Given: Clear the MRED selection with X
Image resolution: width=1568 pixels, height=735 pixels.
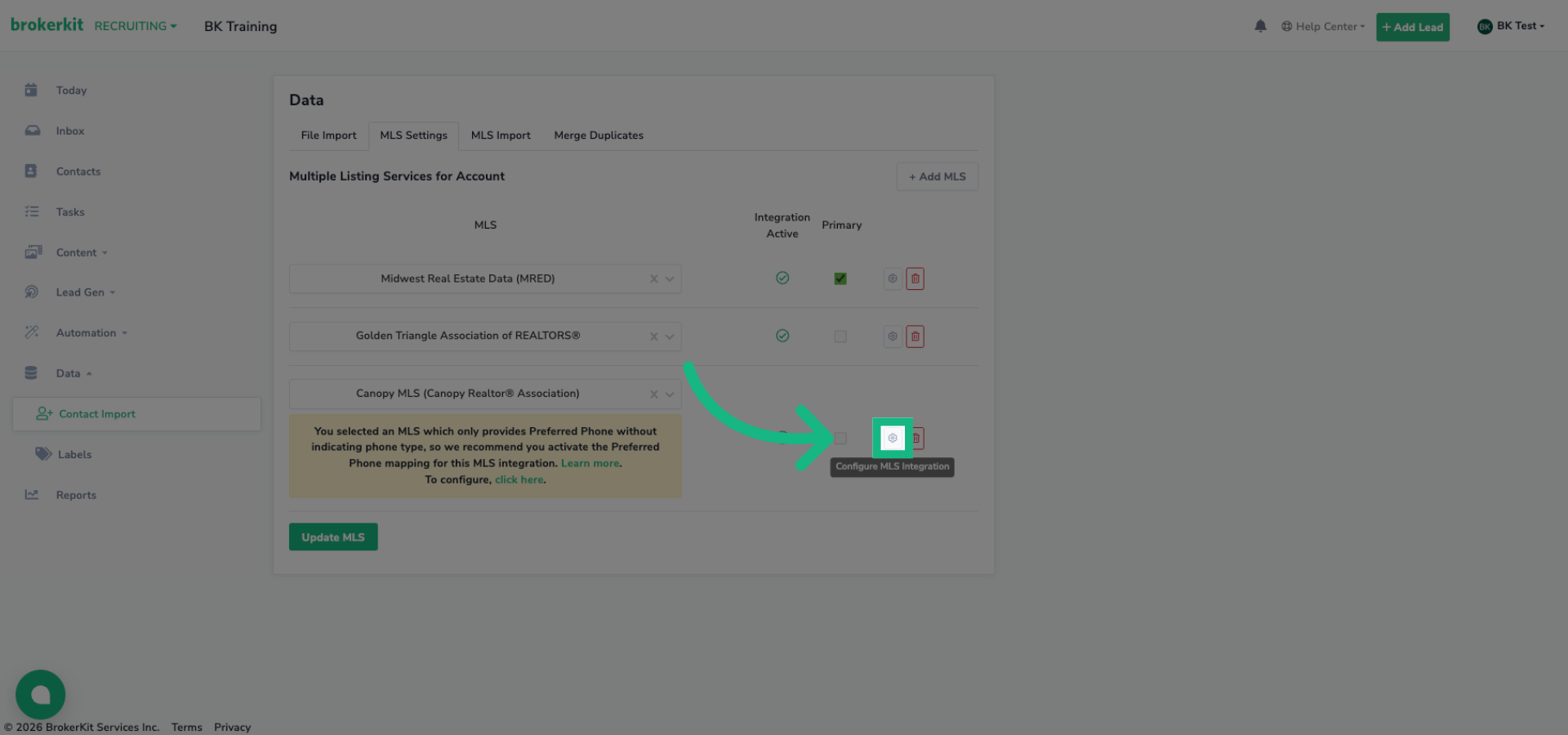Looking at the screenshot, I should point(653,279).
